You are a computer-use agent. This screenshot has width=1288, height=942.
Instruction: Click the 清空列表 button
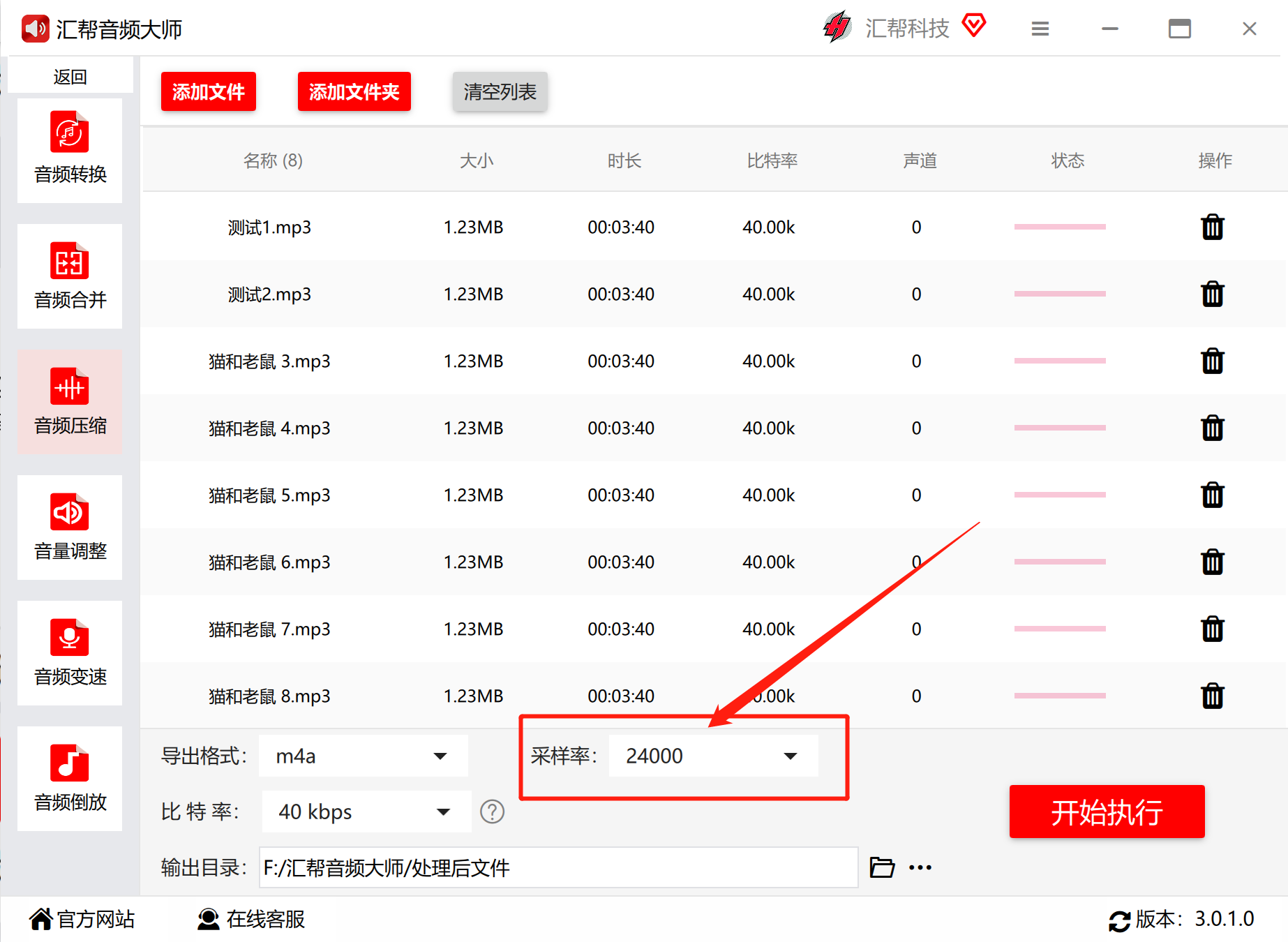pyautogui.click(x=500, y=91)
